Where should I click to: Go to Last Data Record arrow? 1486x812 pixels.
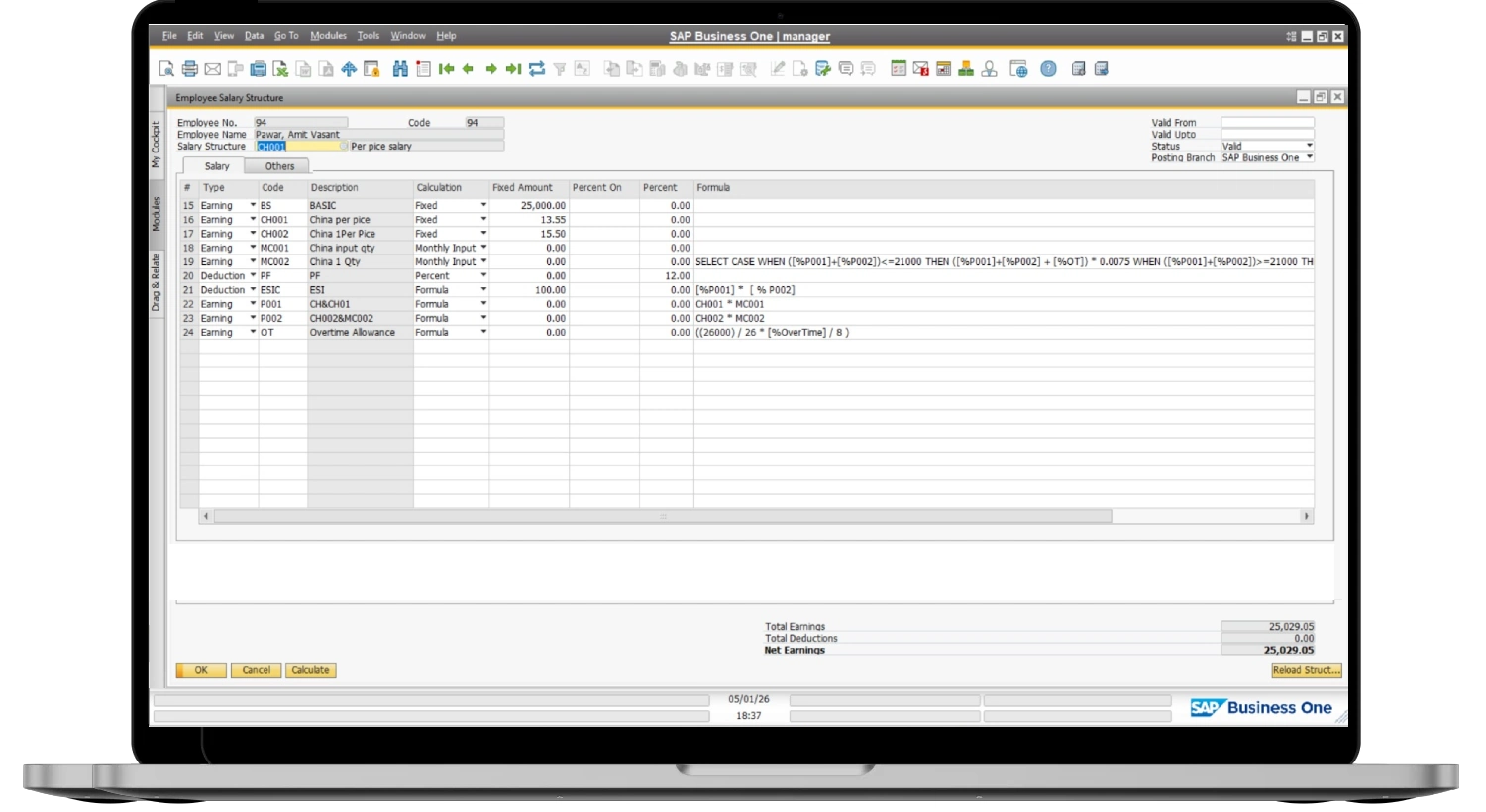click(513, 69)
